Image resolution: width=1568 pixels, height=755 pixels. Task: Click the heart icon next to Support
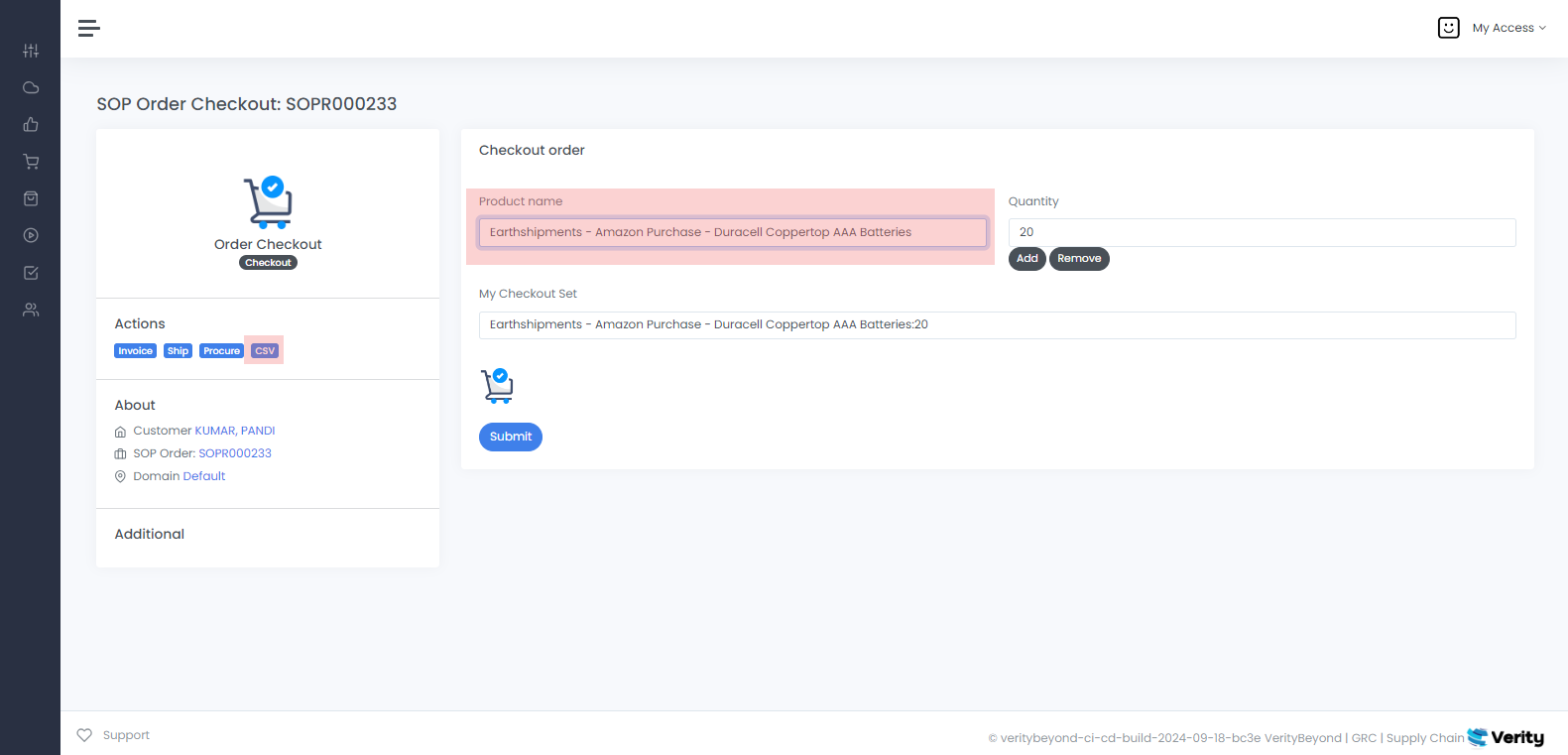click(84, 734)
